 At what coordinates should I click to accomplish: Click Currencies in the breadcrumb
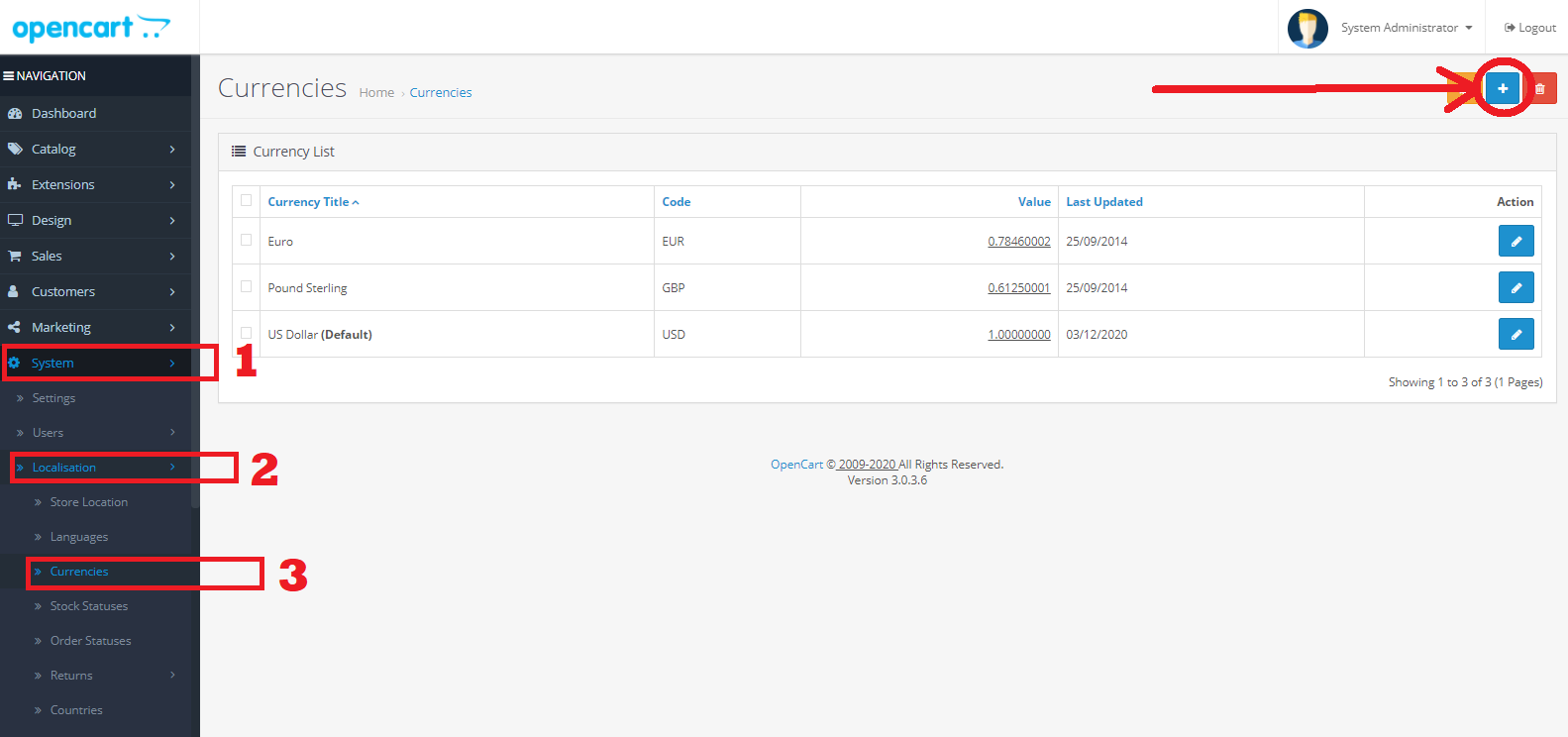[x=441, y=92]
